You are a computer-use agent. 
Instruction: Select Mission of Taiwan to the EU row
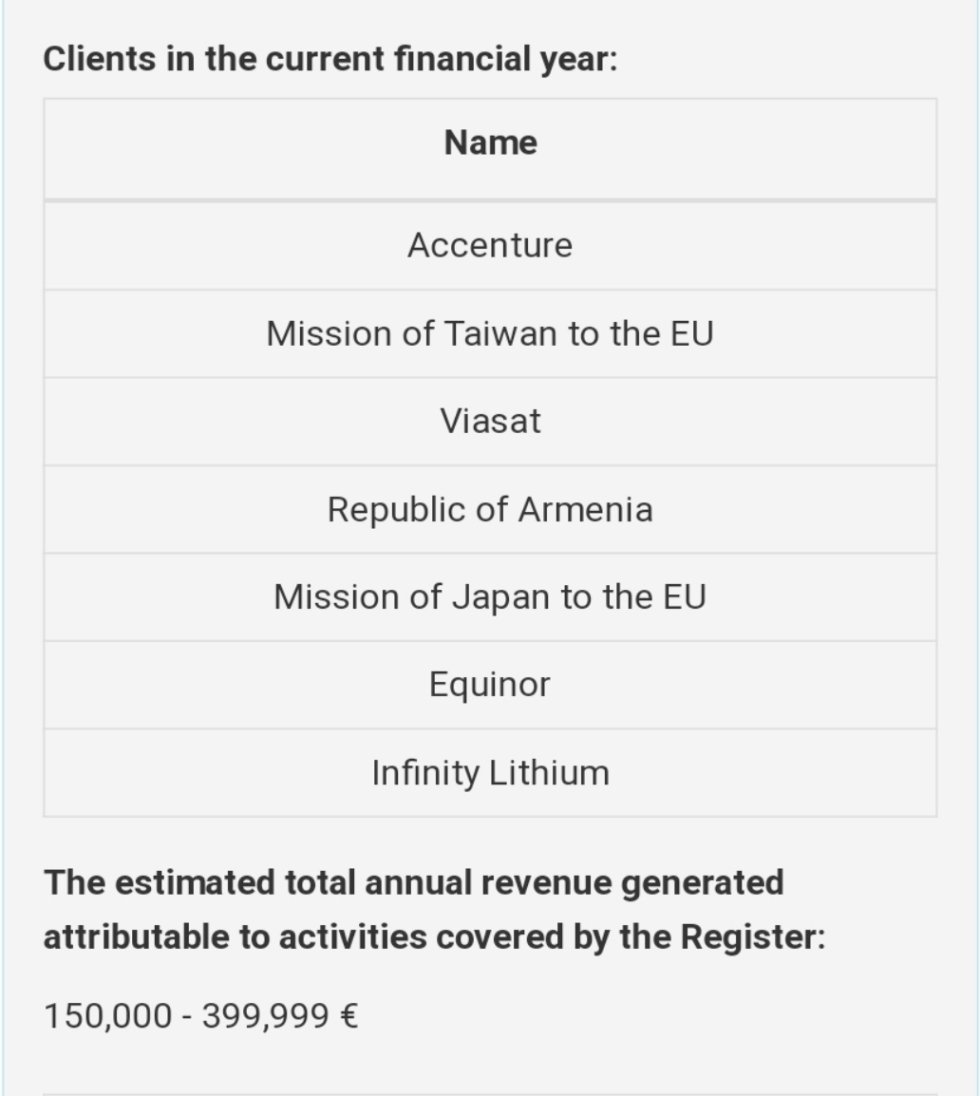coord(490,333)
